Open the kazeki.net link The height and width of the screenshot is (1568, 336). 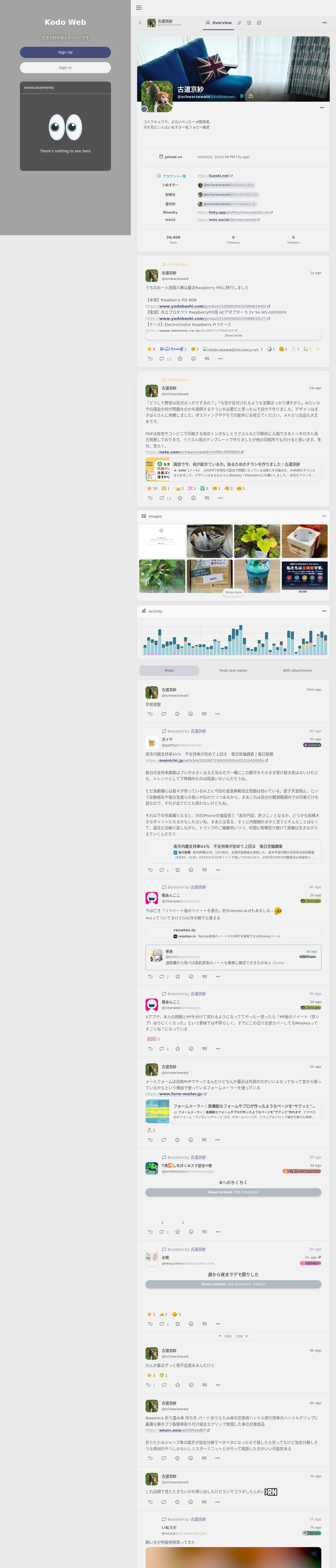point(215,176)
